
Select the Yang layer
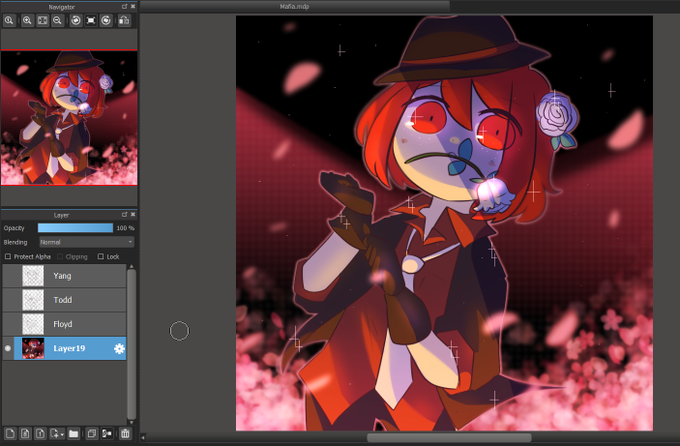(x=64, y=276)
